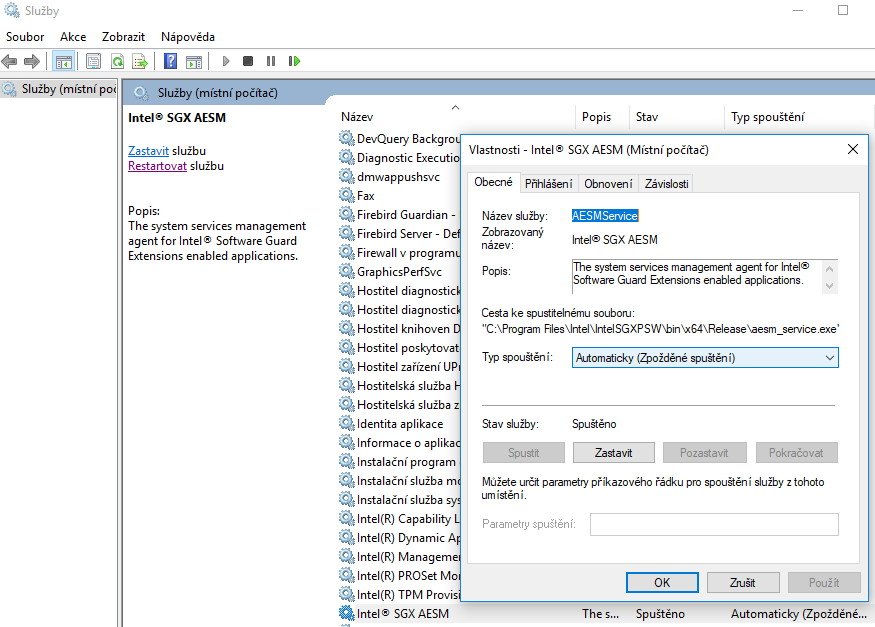The image size is (875, 627).
Task: Select the Diagnostic Execution service row
Action: (400, 158)
